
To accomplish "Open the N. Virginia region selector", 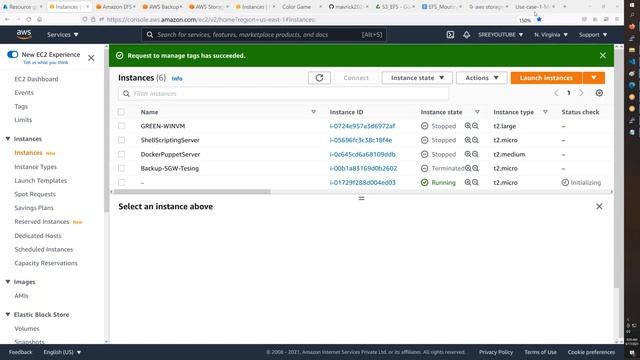I will pos(551,35).
